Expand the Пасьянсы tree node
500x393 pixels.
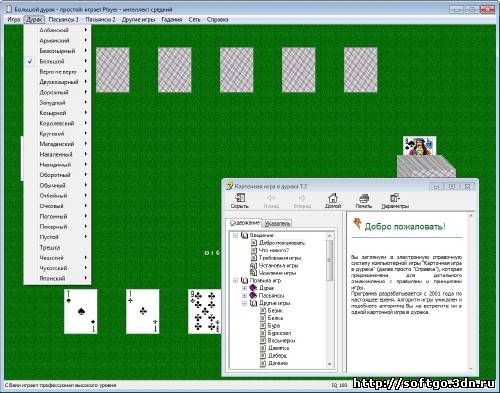pyautogui.click(x=244, y=295)
